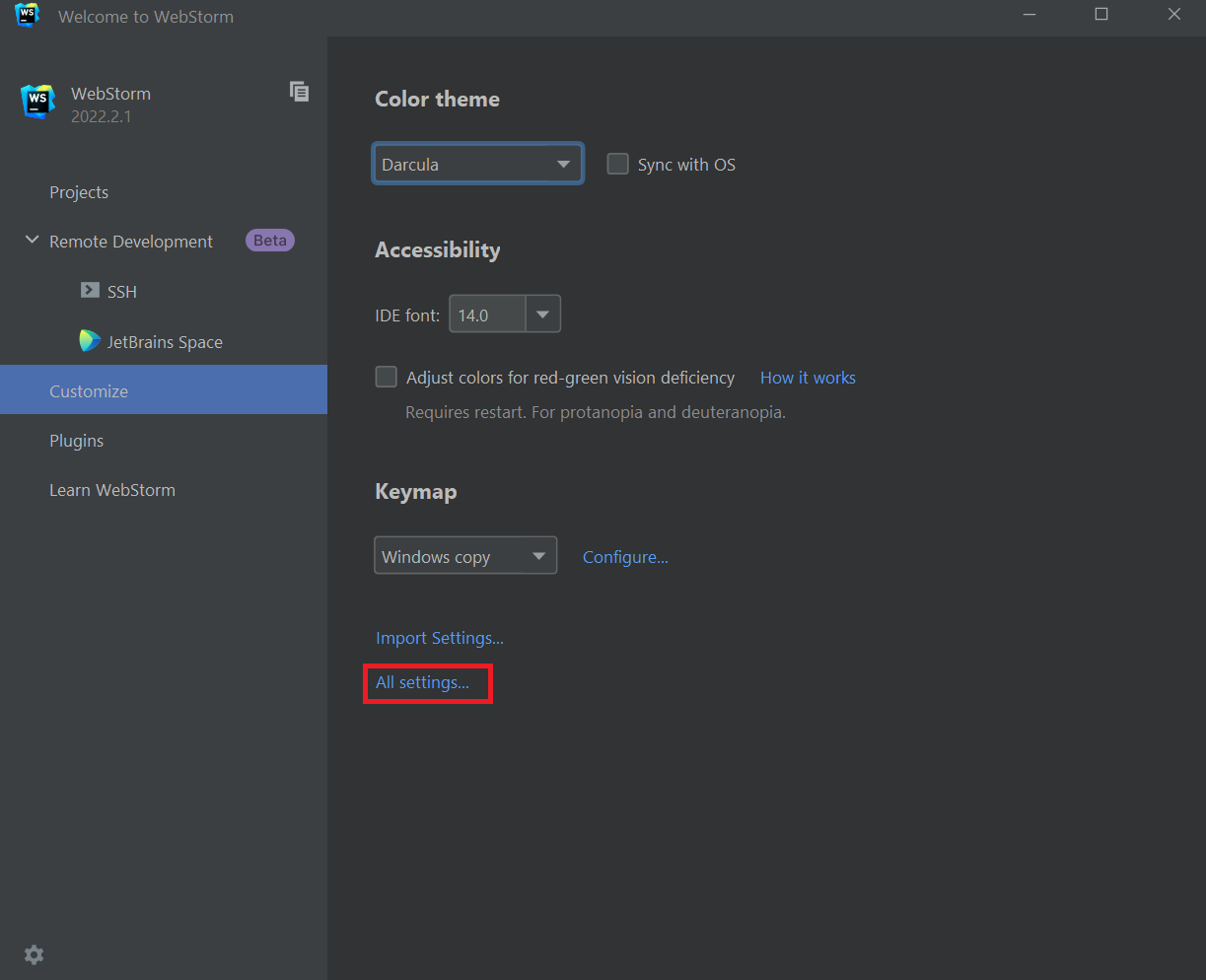The width and height of the screenshot is (1206, 980).
Task: Switch to the Projects tab
Action: pos(79,192)
